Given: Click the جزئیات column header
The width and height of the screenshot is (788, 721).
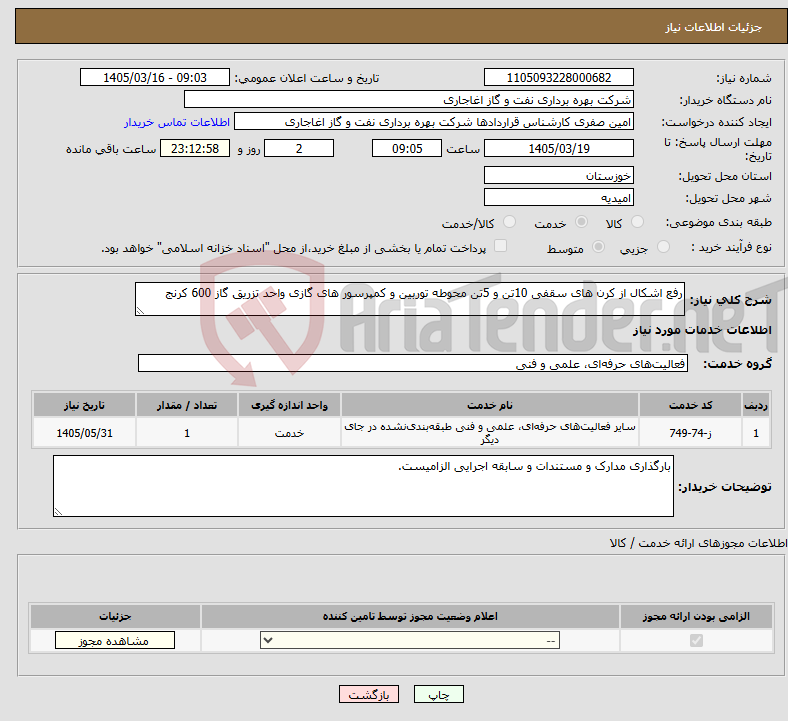Looking at the screenshot, I should click(x=115, y=616).
